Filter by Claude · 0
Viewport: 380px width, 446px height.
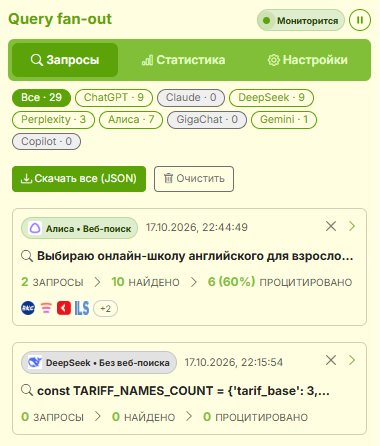(x=191, y=98)
